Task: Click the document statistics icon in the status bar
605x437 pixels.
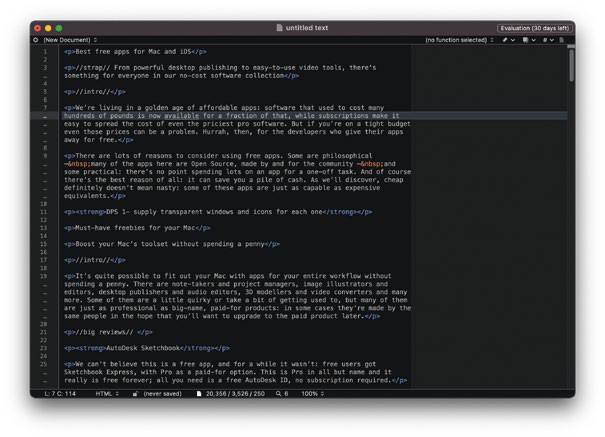Action: (x=197, y=395)
